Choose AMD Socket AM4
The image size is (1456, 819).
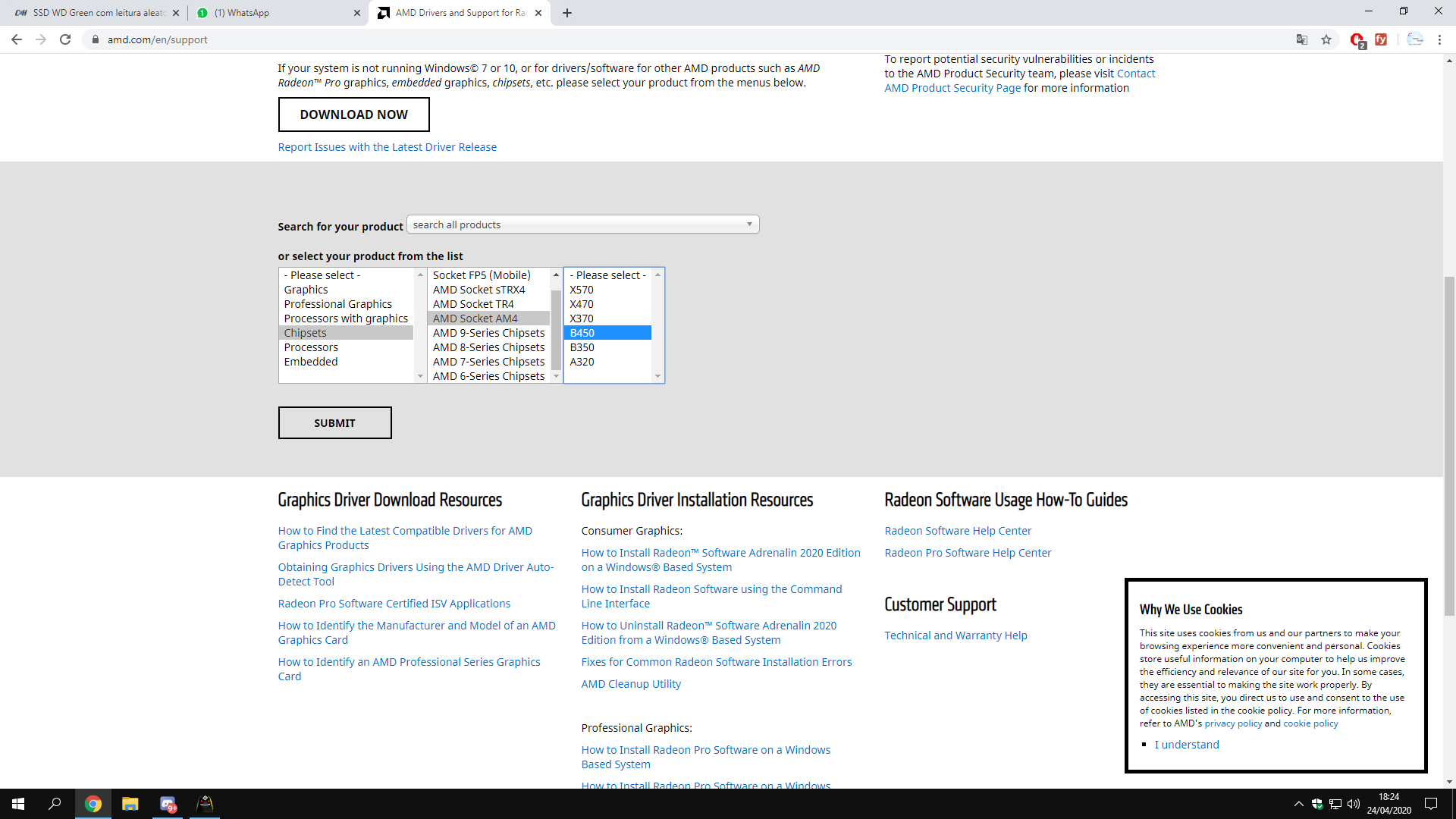(x=489, y=318)
